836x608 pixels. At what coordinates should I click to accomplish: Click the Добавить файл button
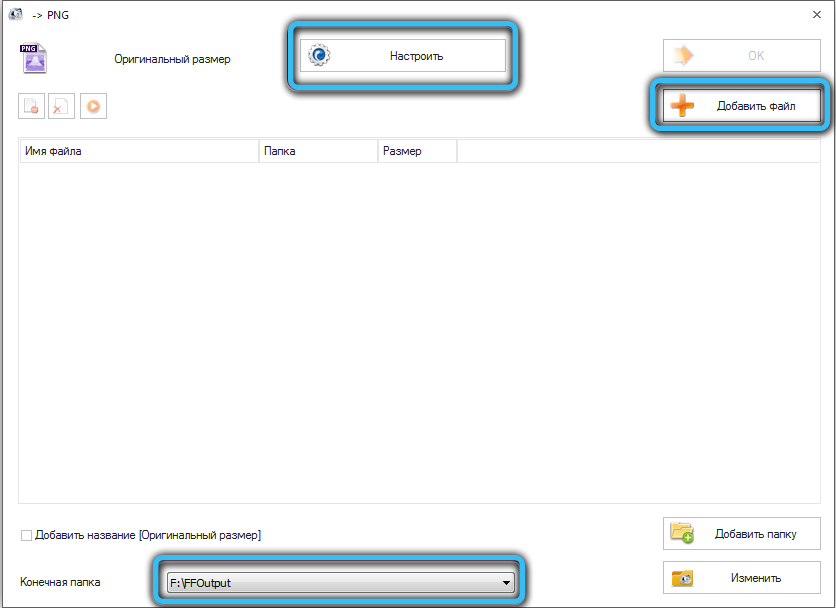tap(742, 106)
